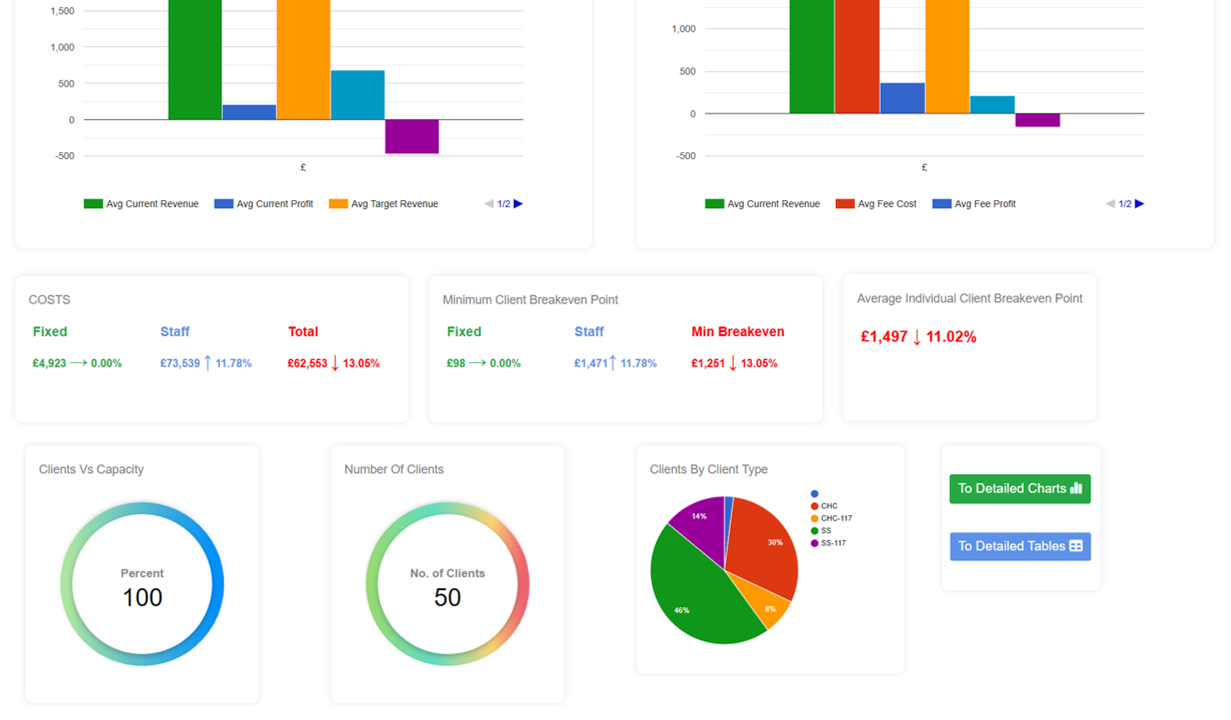Screen dimensions: 1231x720
Task: Open the To Detailed Charts button
Action: click(1019, 489)
